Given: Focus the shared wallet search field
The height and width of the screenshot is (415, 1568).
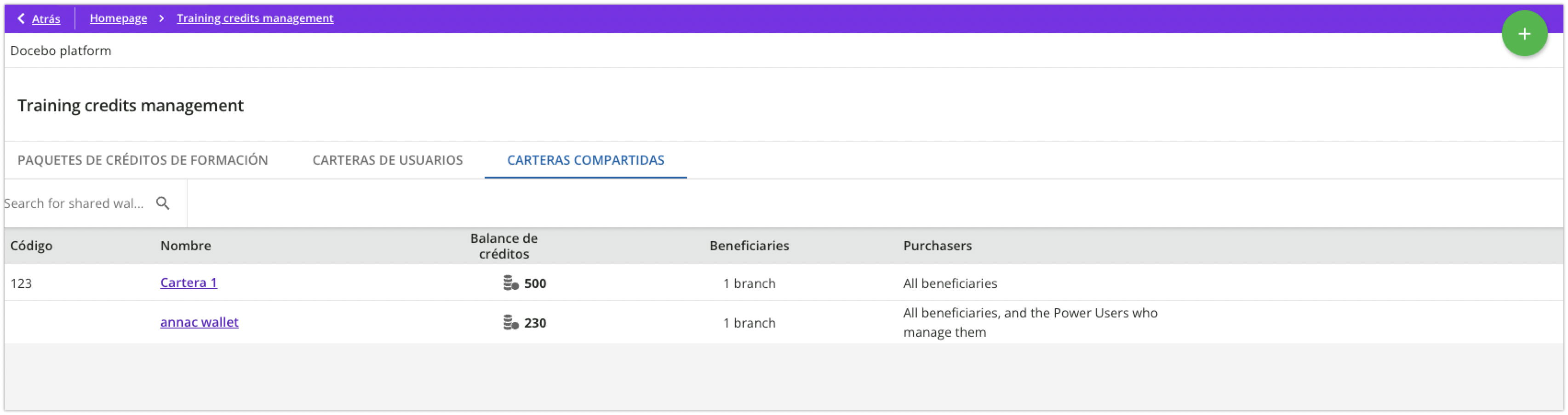Looking at the screenshot, I should click(x=74, y=203).
